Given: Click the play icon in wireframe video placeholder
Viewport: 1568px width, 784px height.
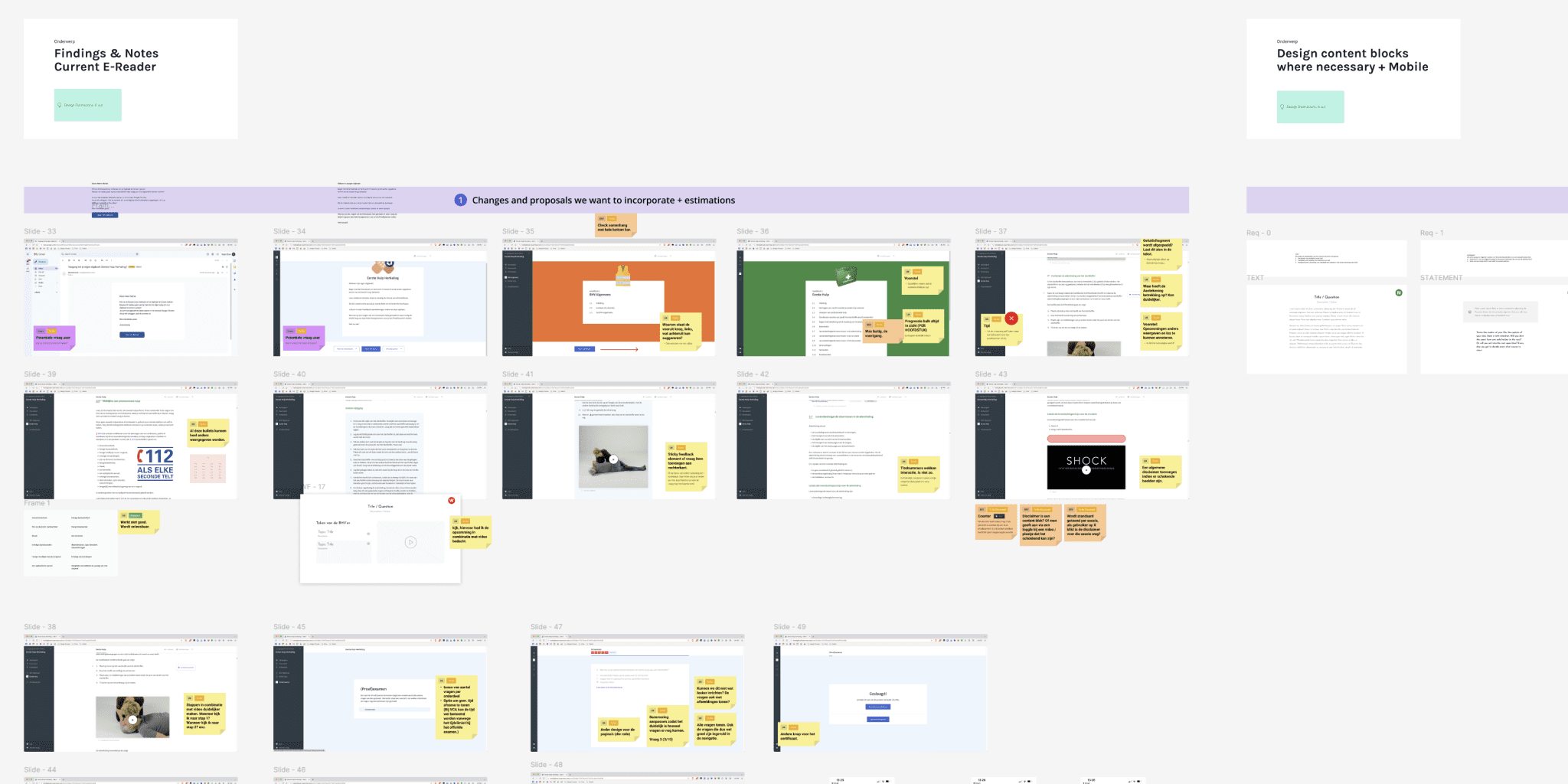Looking at the screenshot, I should click(410, 542).
